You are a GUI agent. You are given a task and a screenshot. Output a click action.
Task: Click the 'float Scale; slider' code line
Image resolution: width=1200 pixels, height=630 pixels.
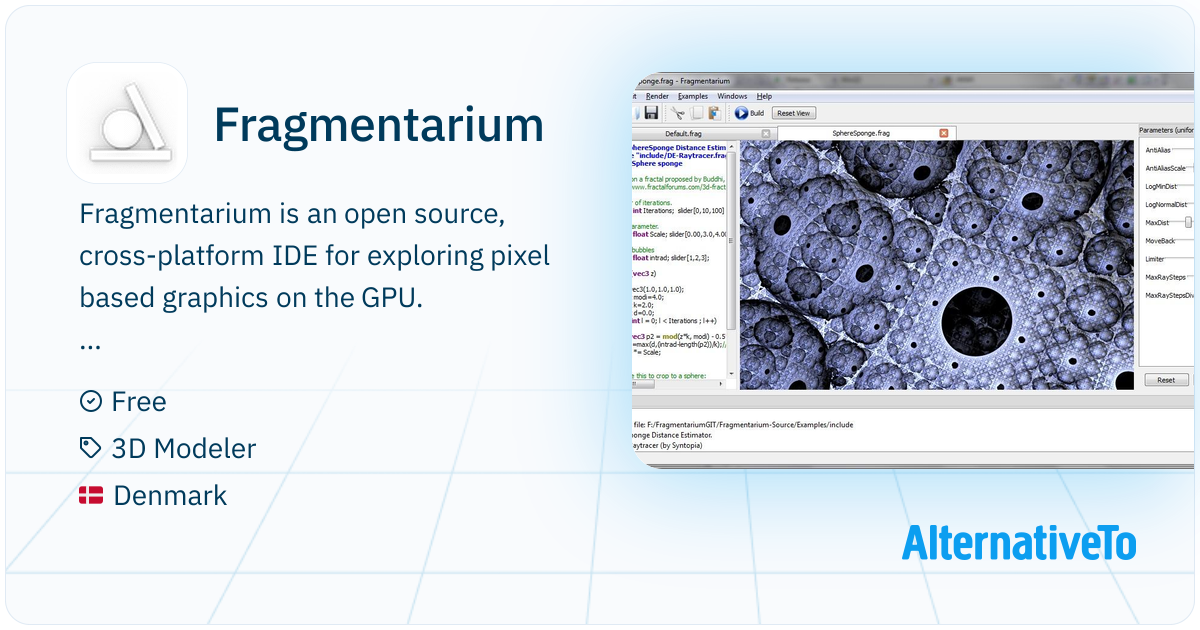pyautogui.click(x=680, y=234)
